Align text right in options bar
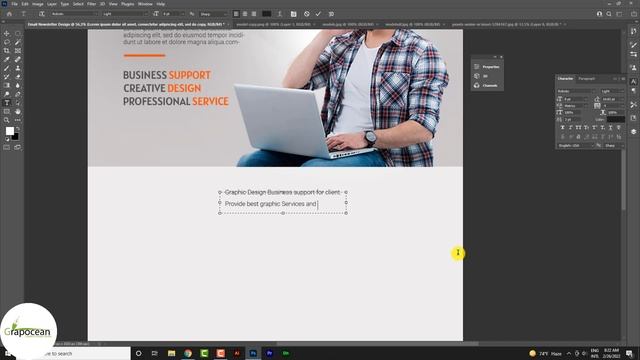 254,14
